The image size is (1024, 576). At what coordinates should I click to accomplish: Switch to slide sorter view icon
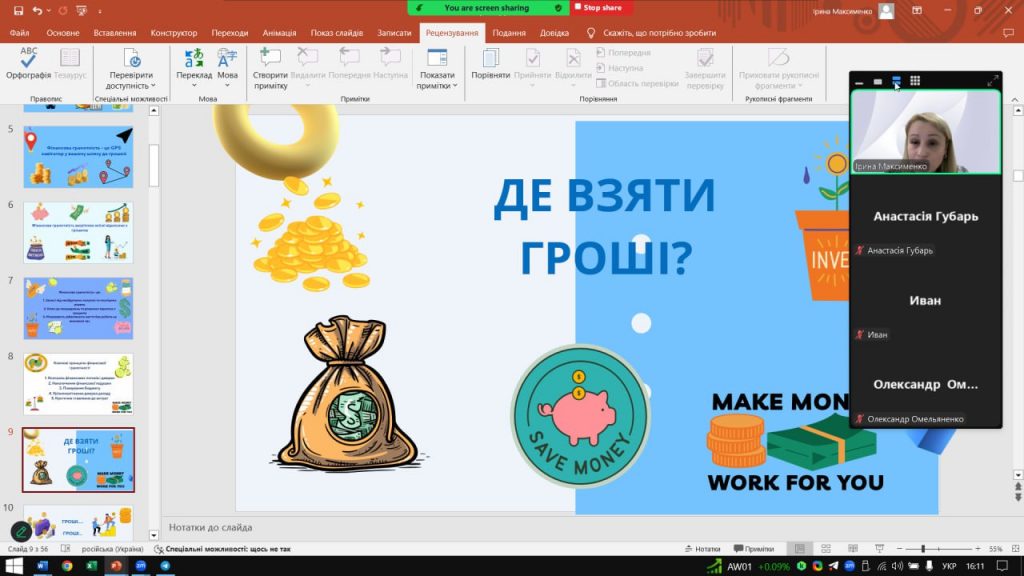825,549
